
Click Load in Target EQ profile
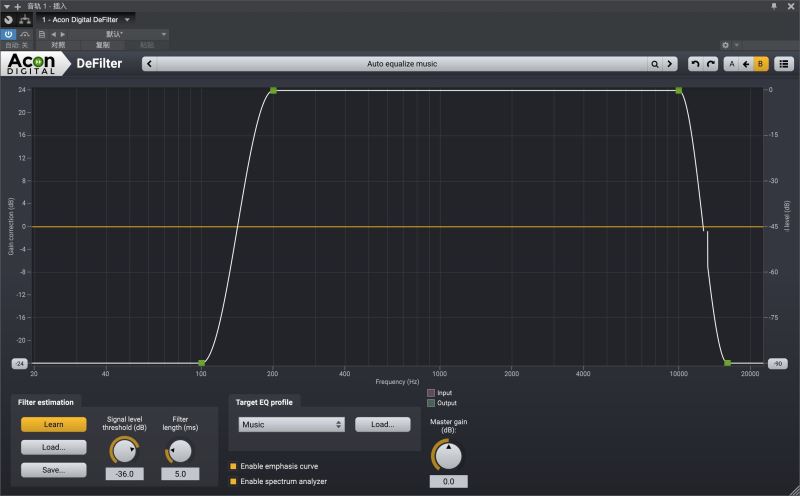point(383,424)
